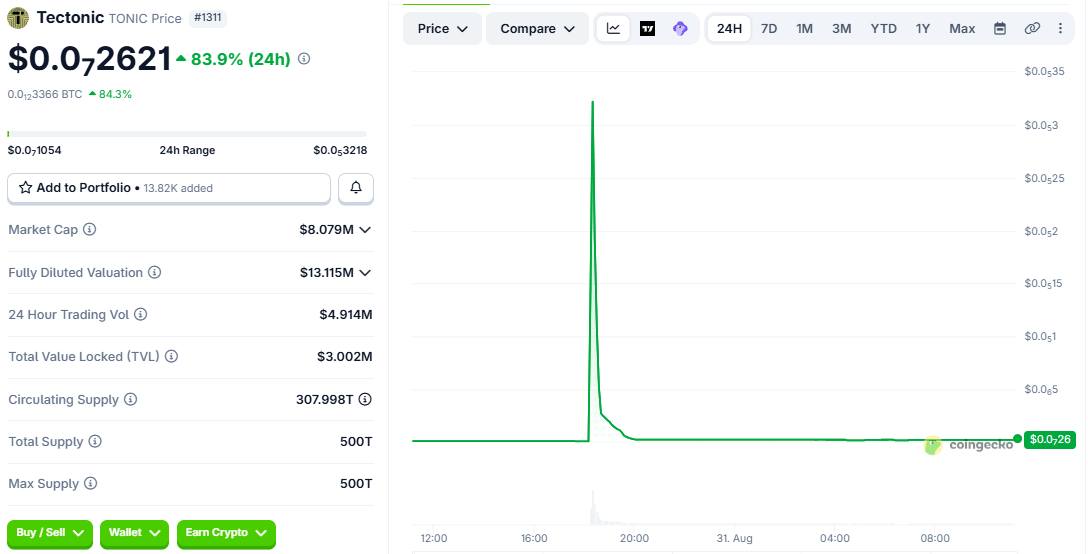Show 24 Hour Trading Vol info icon
The width and height of the screenshot is (1088, 554).
click(140, 314)
